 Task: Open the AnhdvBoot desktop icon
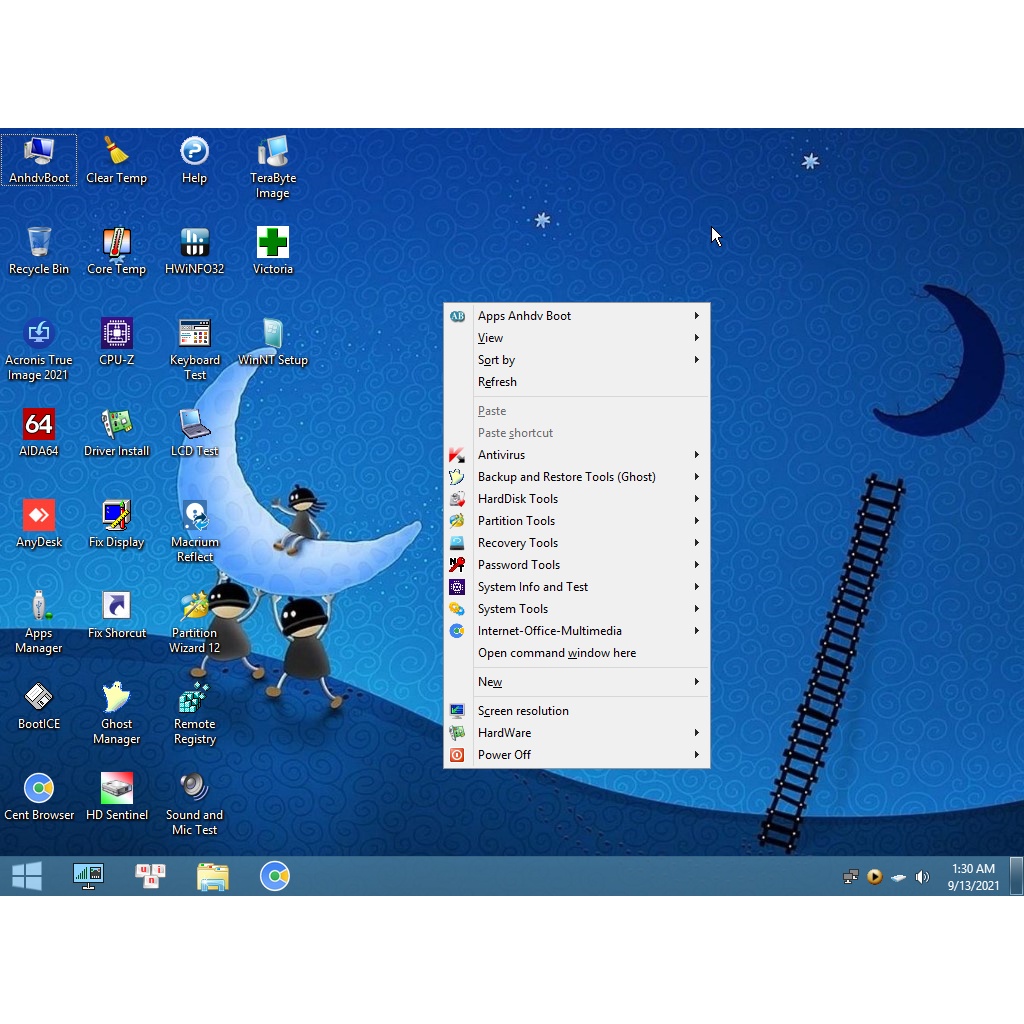(39, 160)
